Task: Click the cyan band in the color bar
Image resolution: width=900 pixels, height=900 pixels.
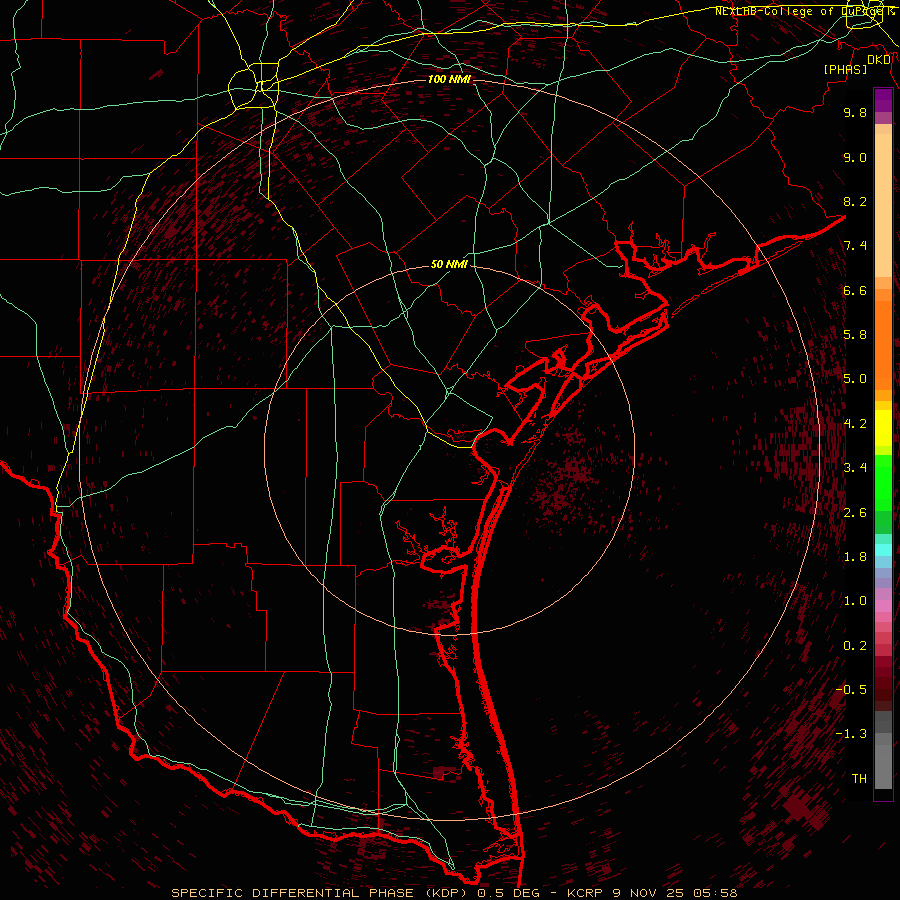Action: 883,550
